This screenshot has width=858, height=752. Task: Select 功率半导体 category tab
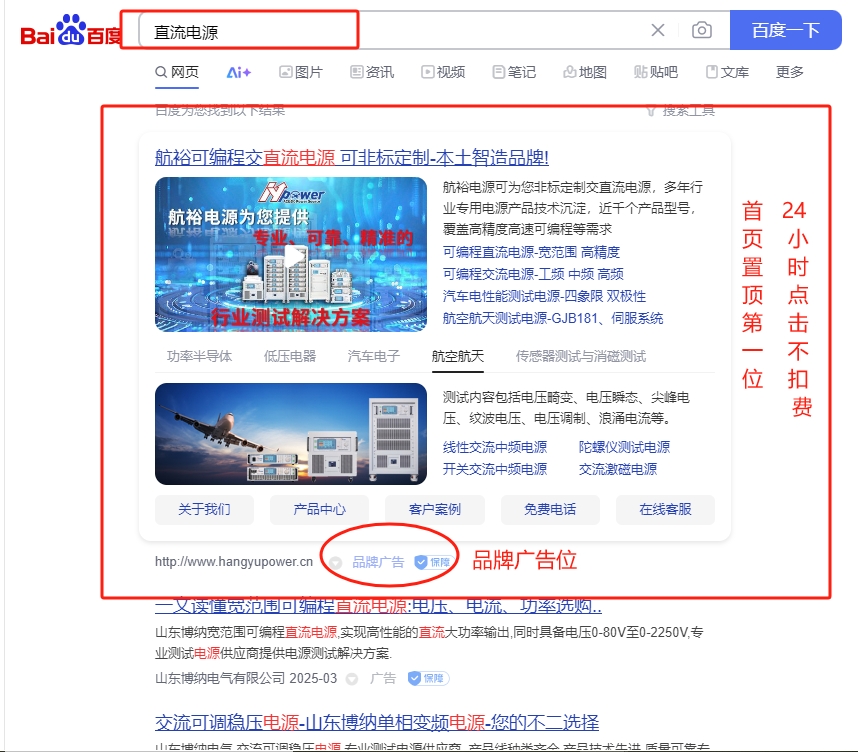[x=199, y=356]
